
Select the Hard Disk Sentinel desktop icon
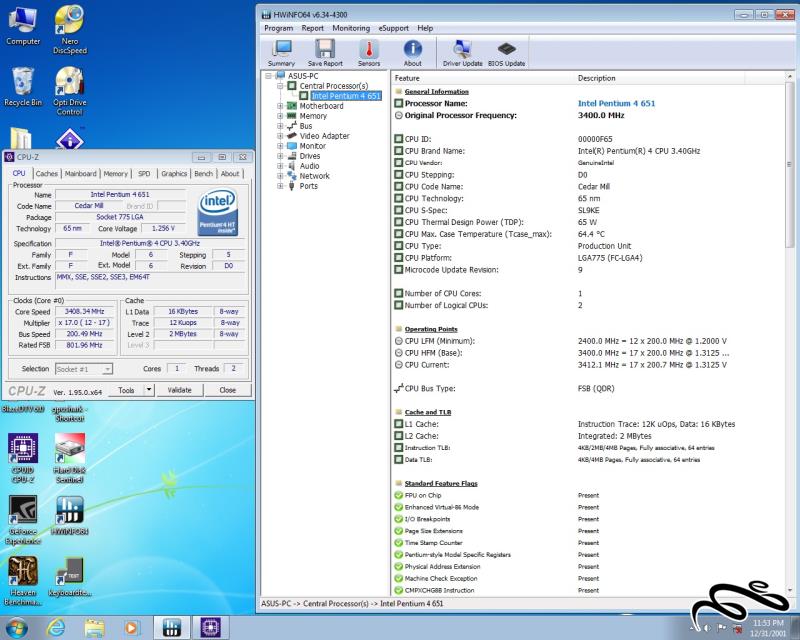point(70,458)
